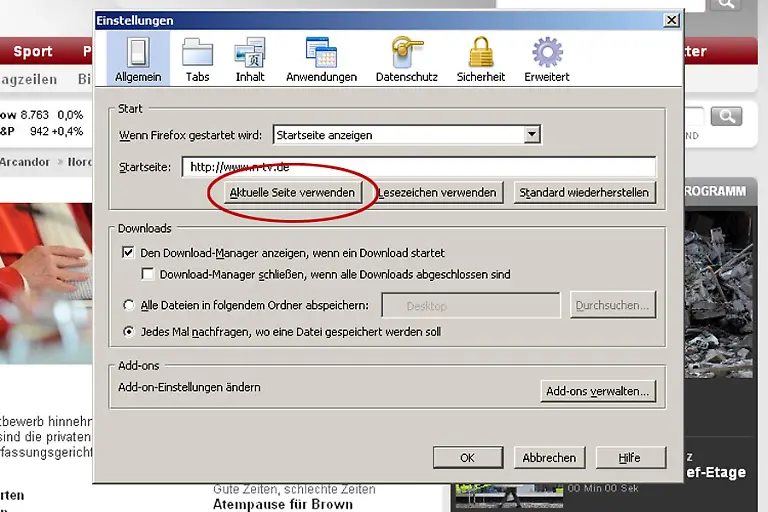
Task: Click into the Startseite URL field
Action: pyautogui.click(x=418, y=167)
